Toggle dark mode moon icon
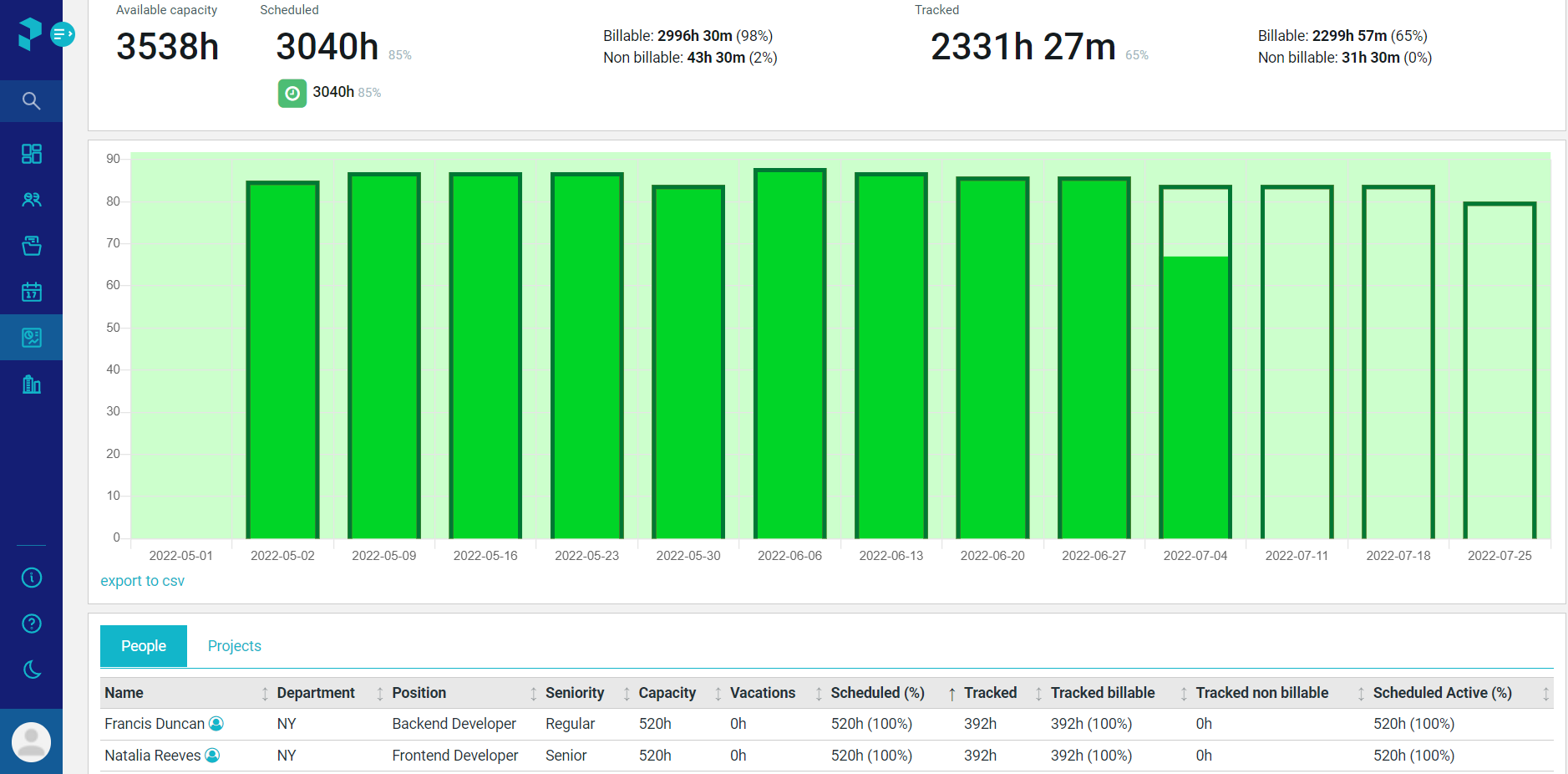This screenshot has height=774, width=1568. coord(32,670)
